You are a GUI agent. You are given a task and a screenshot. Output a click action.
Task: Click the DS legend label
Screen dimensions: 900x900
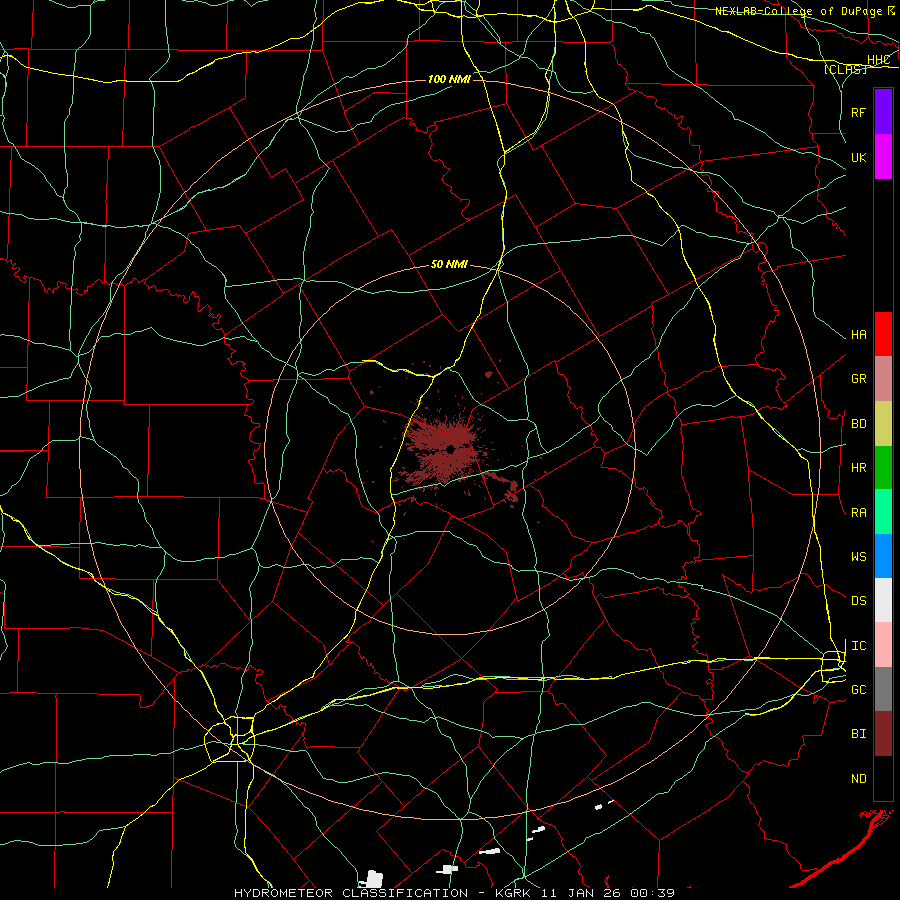click(x=858, y=601)
